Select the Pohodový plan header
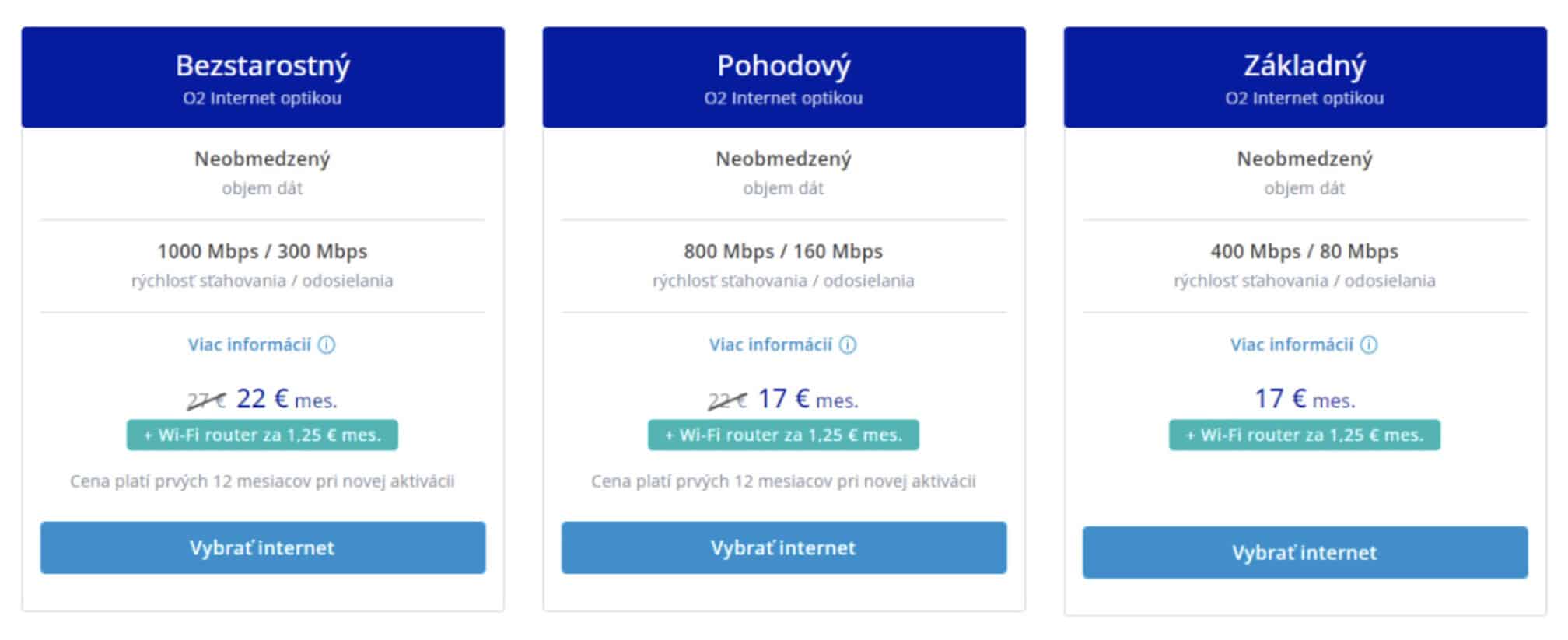The image size is (1568, 640). tap(784, 77)
